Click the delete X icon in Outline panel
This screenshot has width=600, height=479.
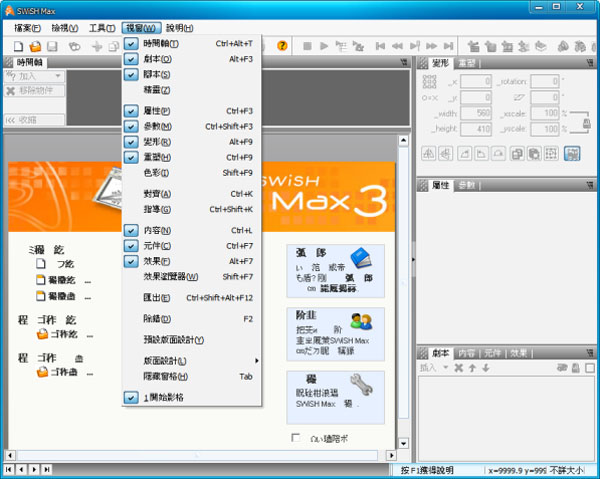pos(458,368)
